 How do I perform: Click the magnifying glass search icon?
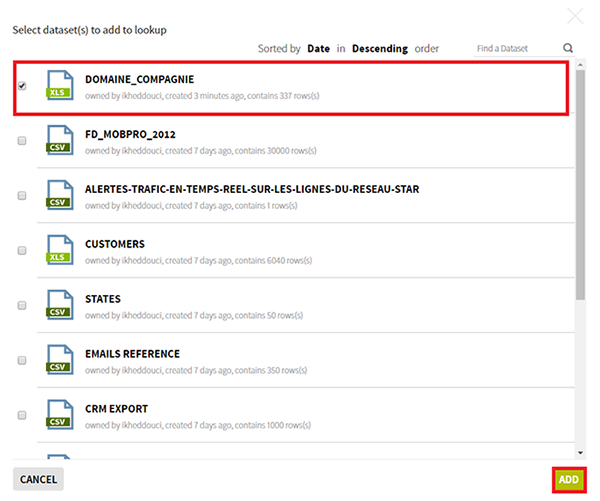568,48
